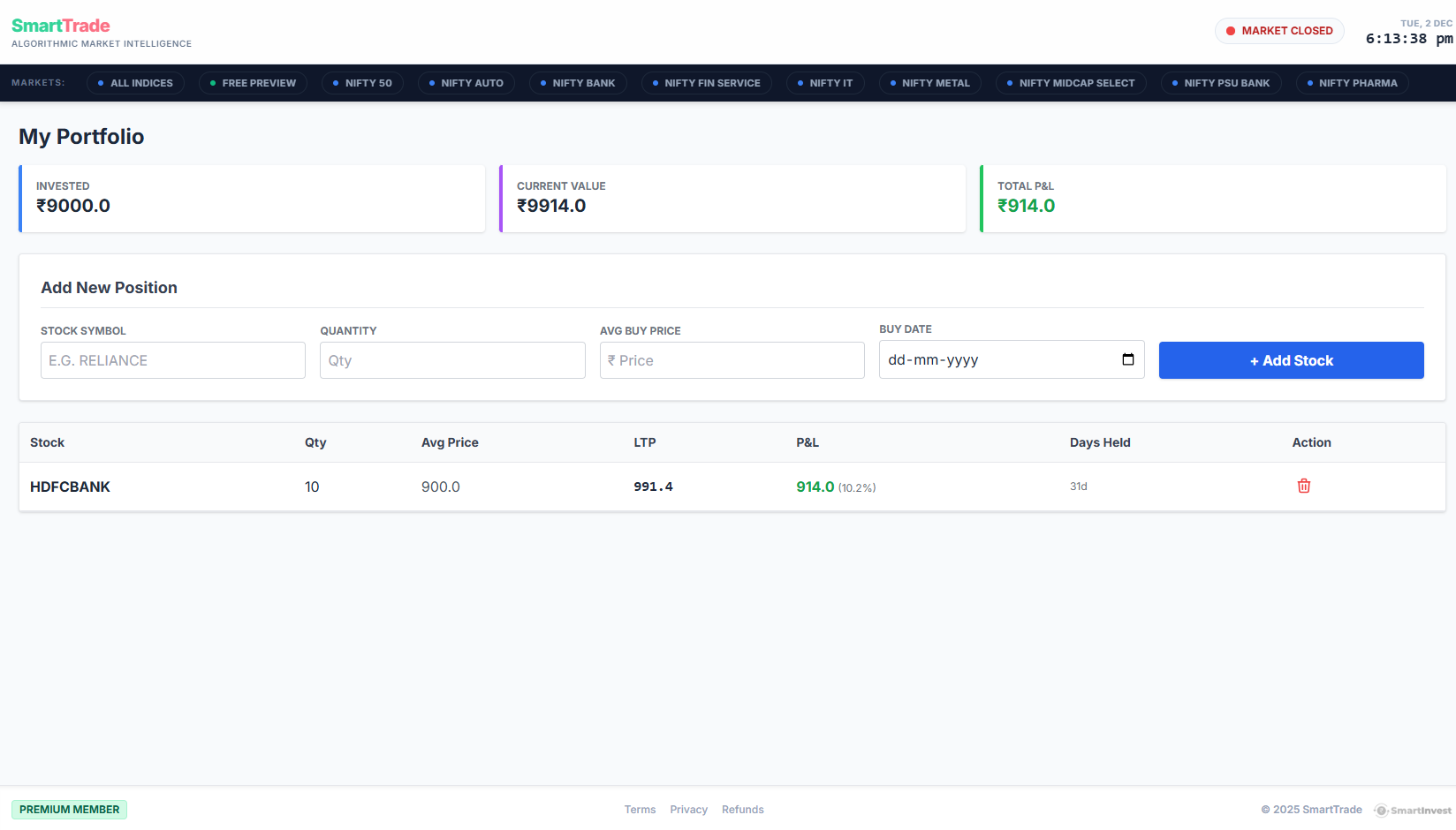The image size is (1456, 830).
Task: Open the NIFTY MIDCAP SELECT index
Action: (1071, 83)
